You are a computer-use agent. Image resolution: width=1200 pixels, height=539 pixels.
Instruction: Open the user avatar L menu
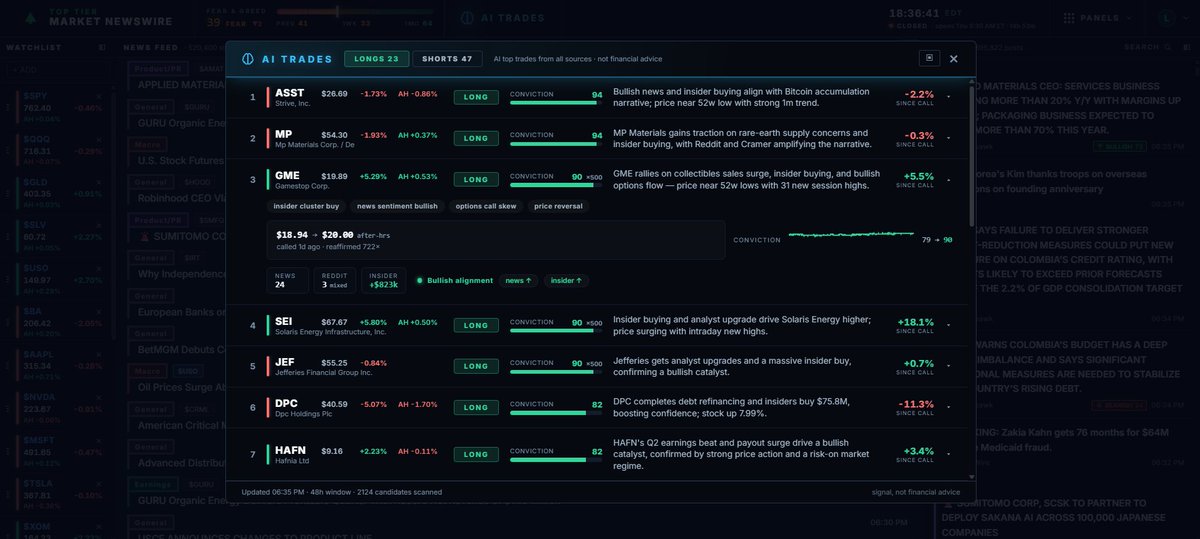point(1168,17)
